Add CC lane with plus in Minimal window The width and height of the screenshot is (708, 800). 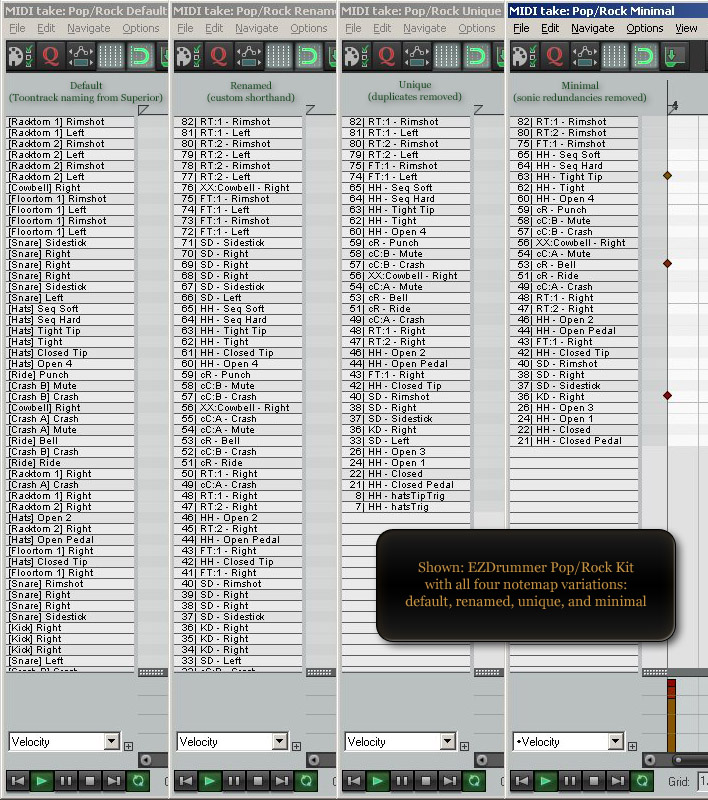point(633,746)
